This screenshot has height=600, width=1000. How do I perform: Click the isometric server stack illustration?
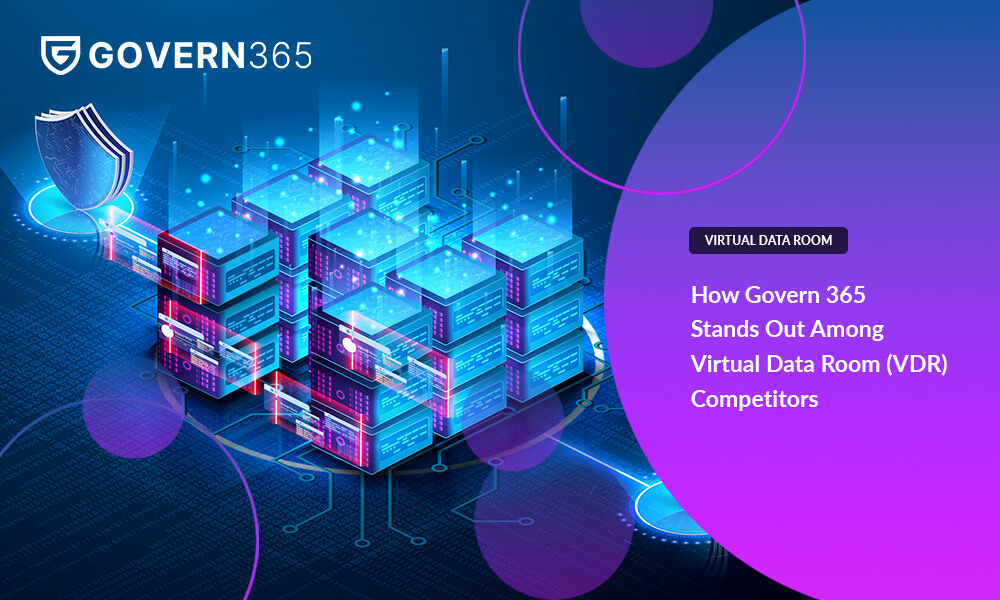pos(370,303)
